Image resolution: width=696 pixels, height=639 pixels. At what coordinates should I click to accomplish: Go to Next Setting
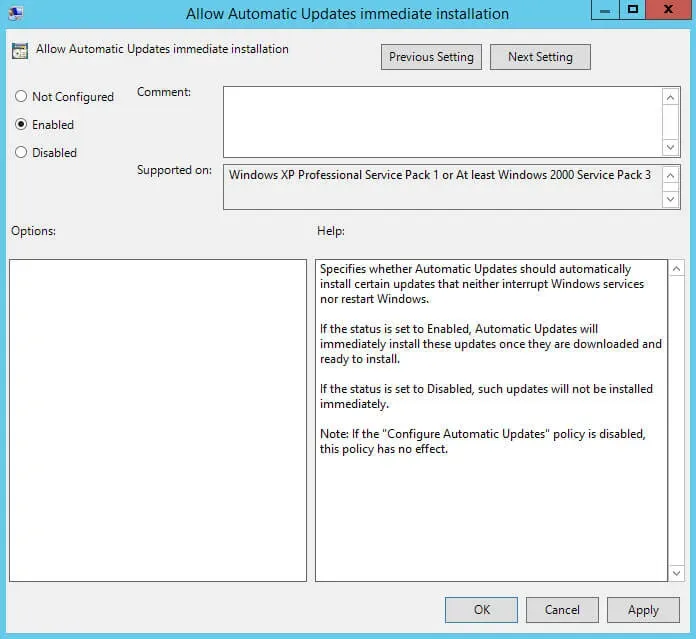pyautogui.click(x=540, y=57)
